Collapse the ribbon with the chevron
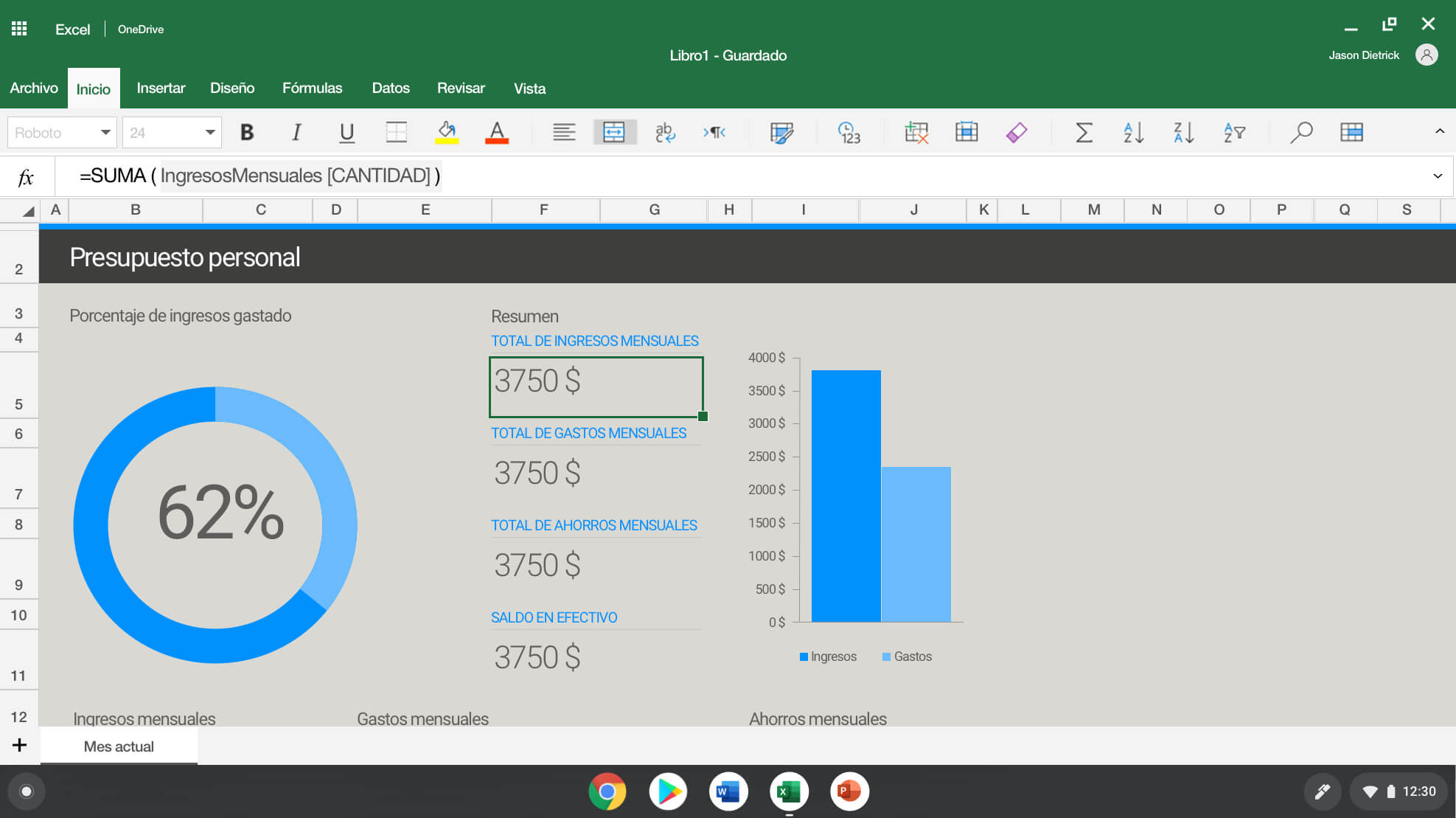This screenshot has width=1456, height=818. [1439, 131]
